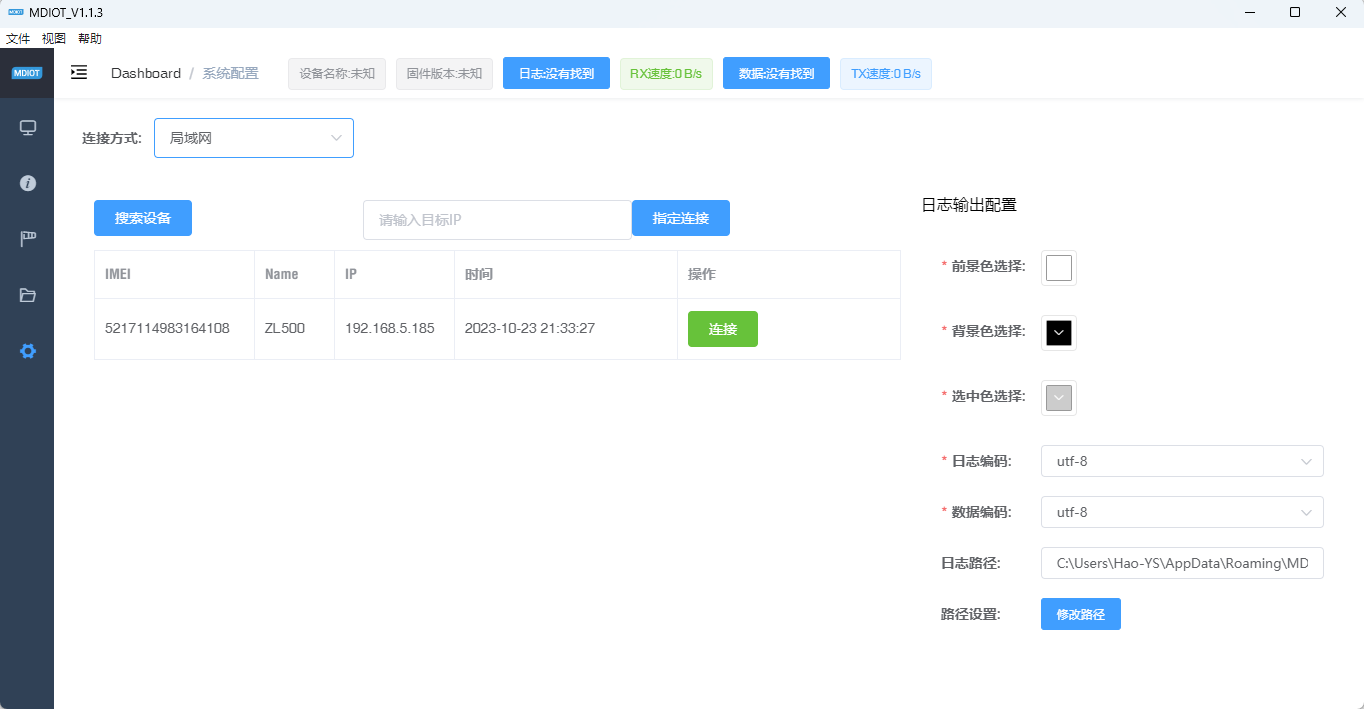The image size is (1364, 709).
Task: Select the monitor/dashboard icon in the sidebar
Action: pyautogui.click(x=27, y=127)
